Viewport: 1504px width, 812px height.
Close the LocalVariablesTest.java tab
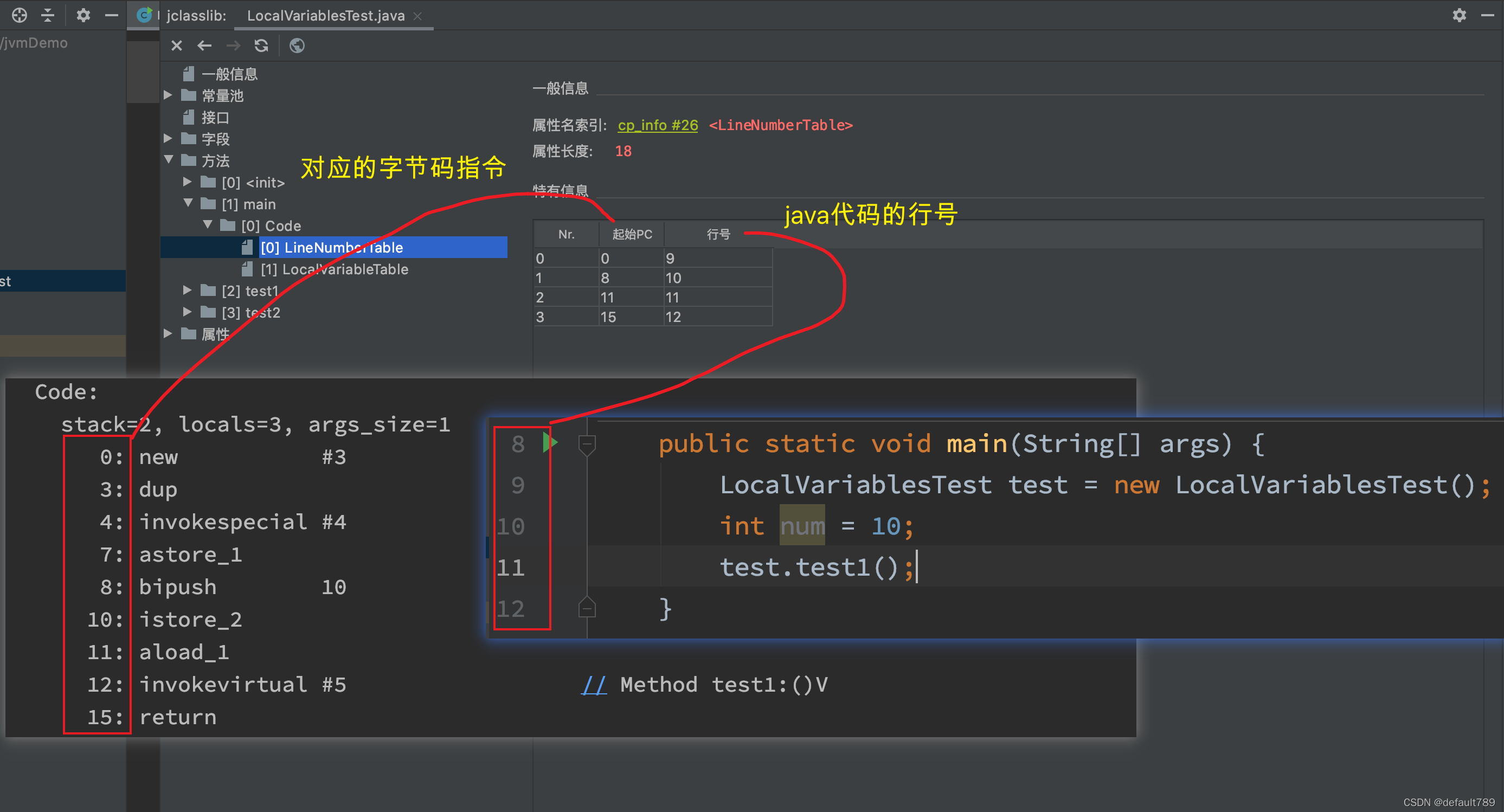coord(417,16)
